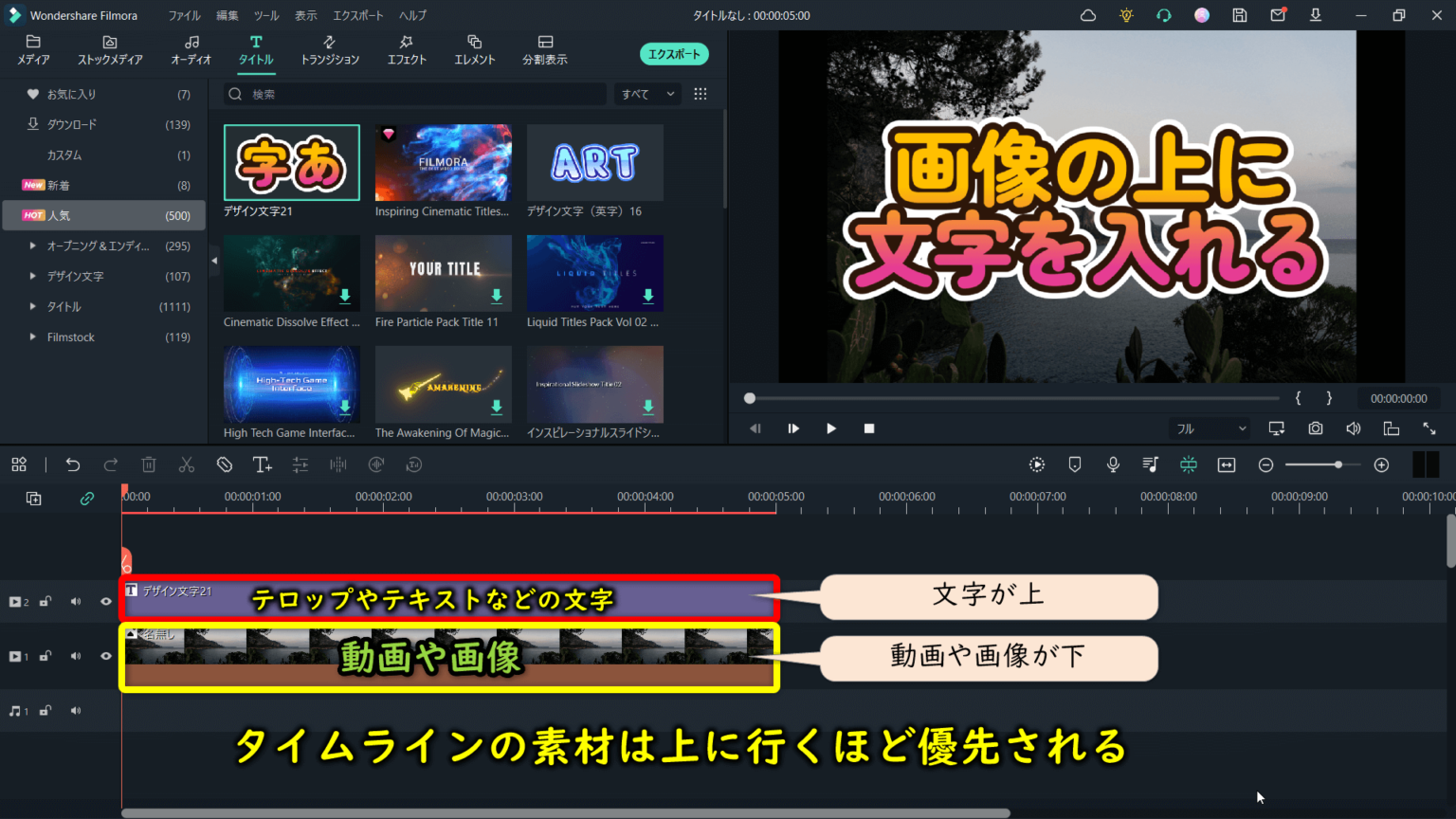Expand the オープニング＆エンディング category
The height and width of the screenshot is (819, 1456).
[31, 246]
